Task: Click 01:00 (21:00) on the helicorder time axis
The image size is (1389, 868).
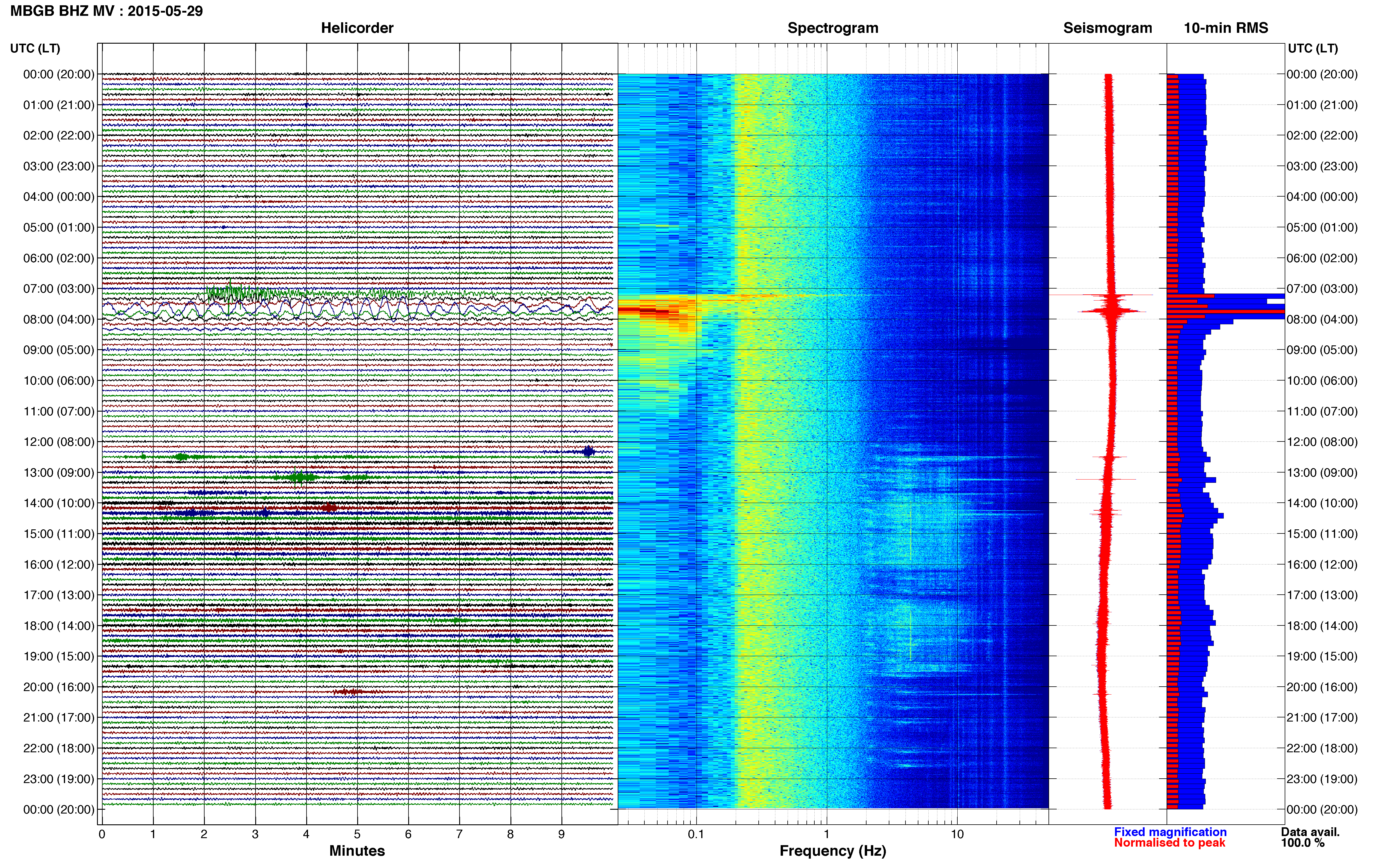Action: pos(59,105)
